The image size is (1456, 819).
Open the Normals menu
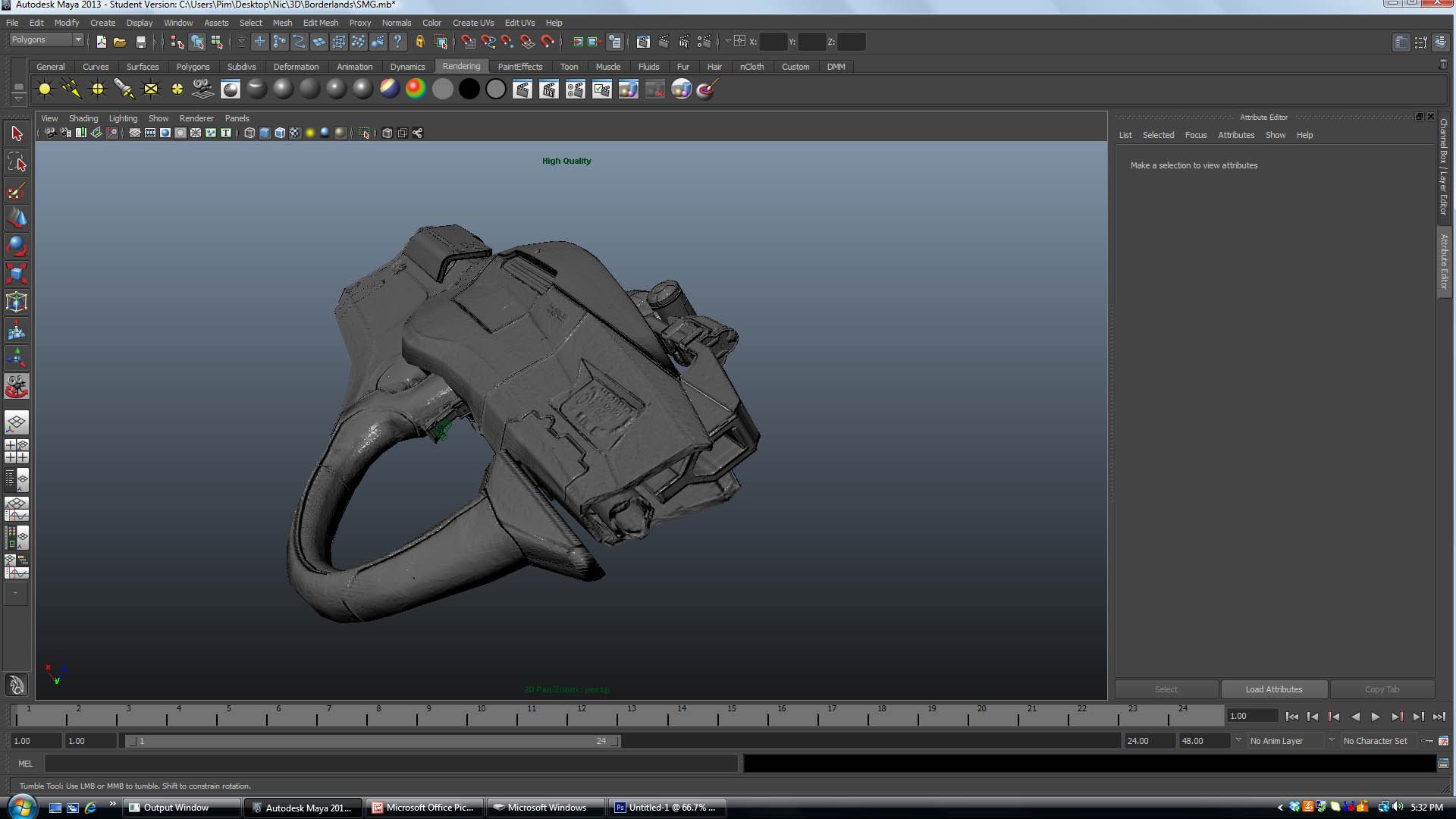(397, 23)
